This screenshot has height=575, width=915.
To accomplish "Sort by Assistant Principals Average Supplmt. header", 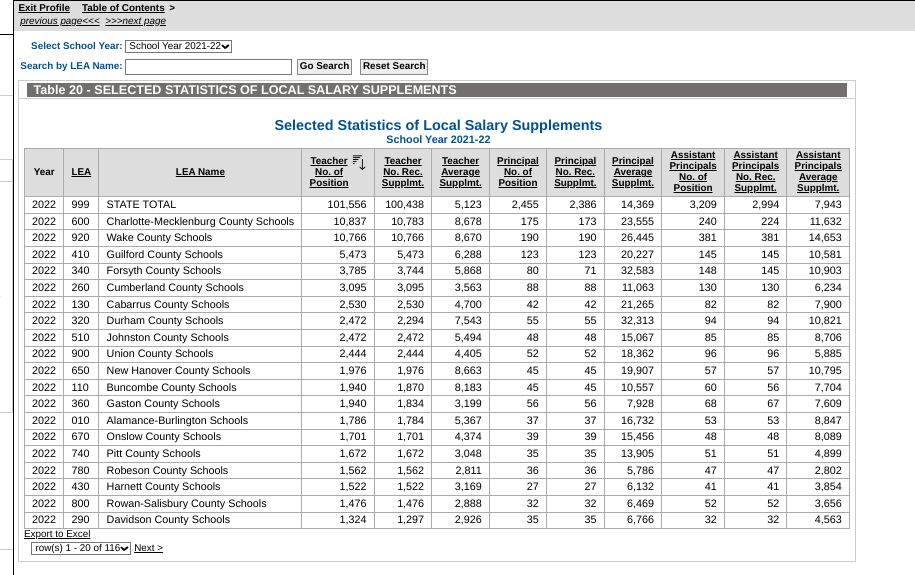I will pyautogui.click(x=817, y=171).
